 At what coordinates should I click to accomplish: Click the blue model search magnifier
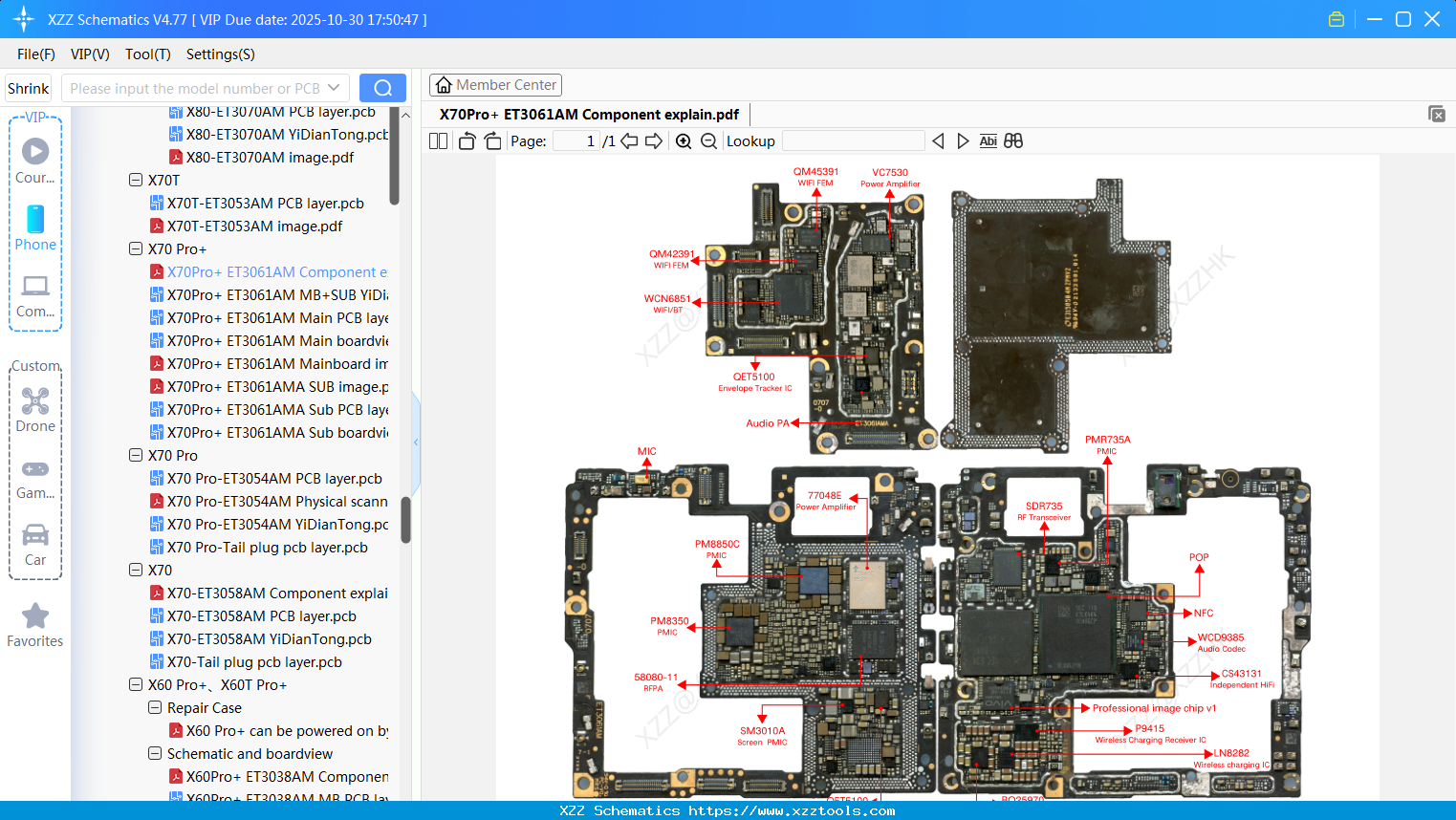click(382, 87)
